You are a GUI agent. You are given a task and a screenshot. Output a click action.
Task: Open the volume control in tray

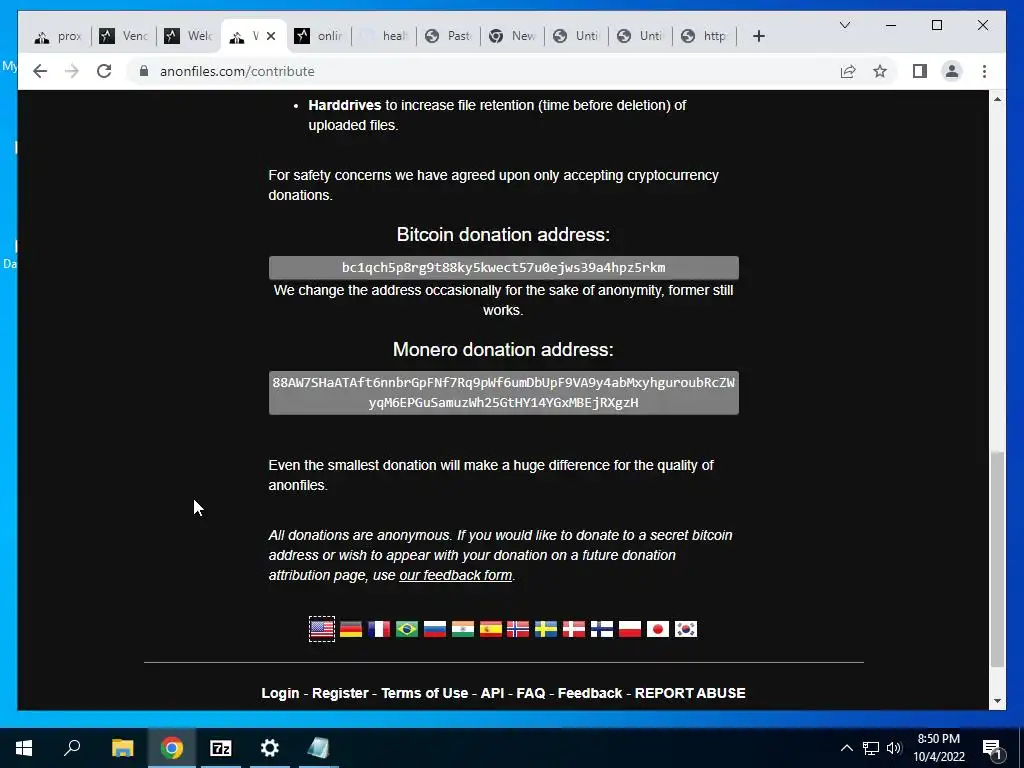[x=894, y=748]
